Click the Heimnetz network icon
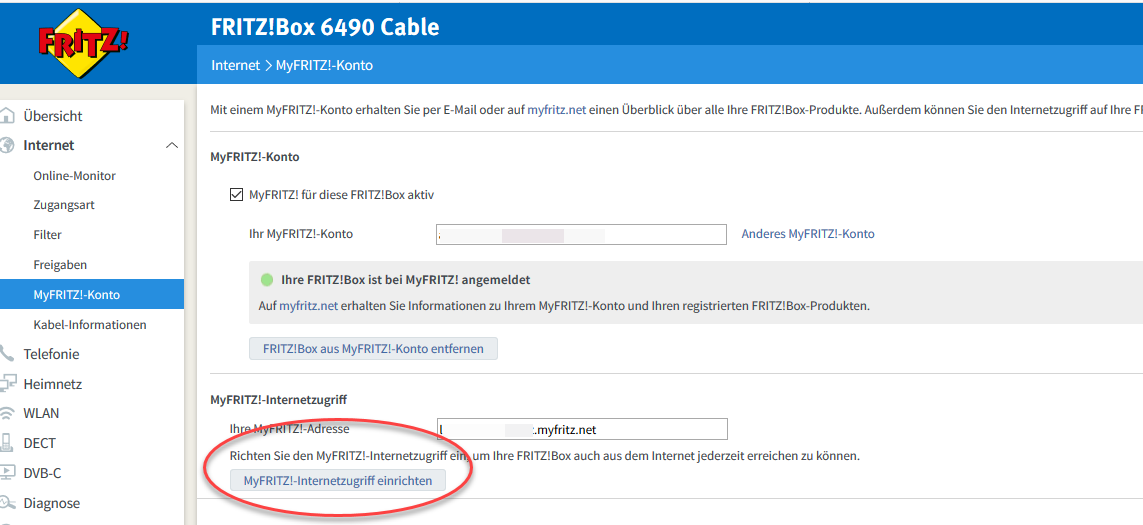Screen dimensions: 1143x525 click(8, 384)
